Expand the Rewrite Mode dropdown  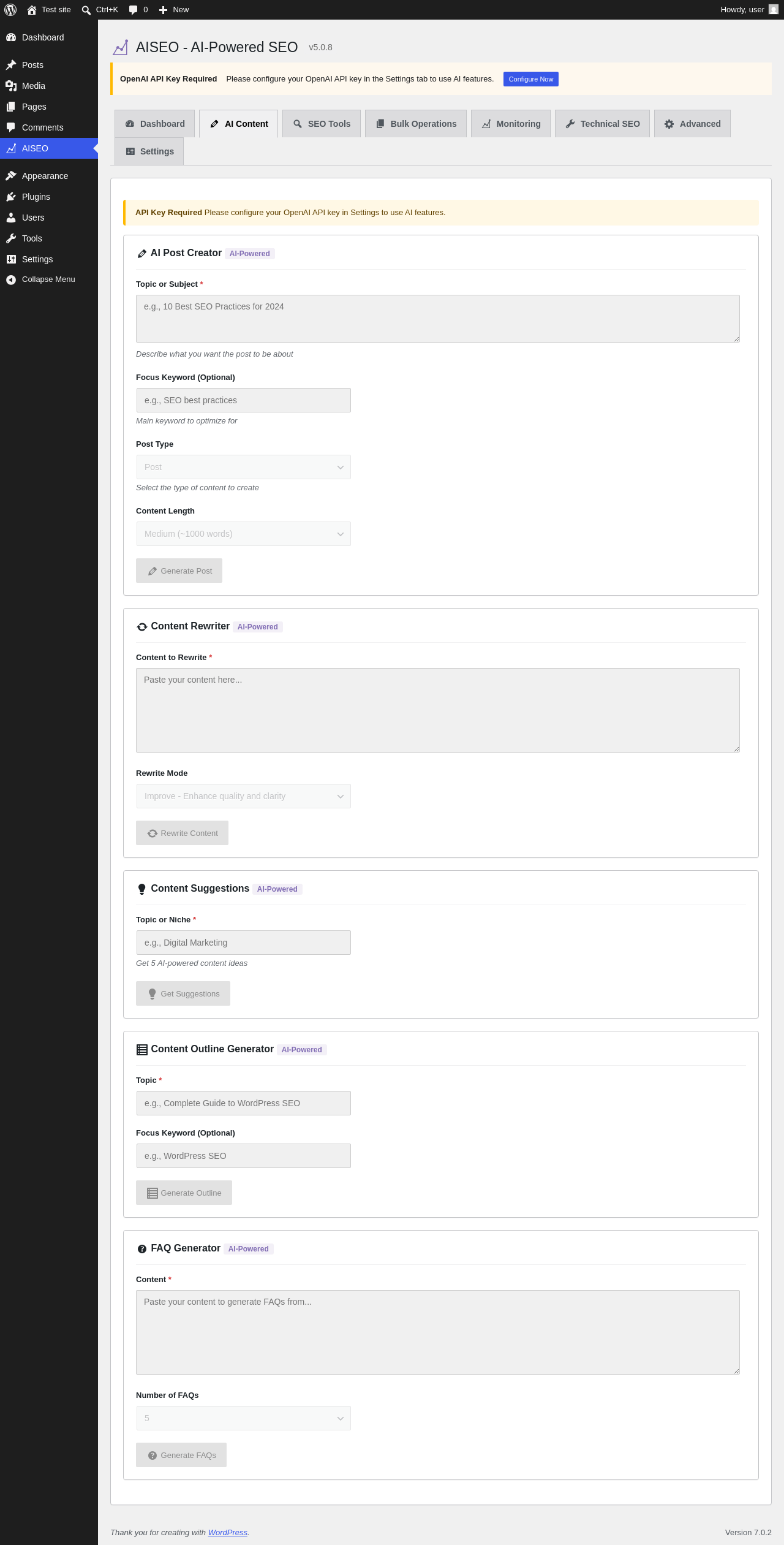(243, 796)
